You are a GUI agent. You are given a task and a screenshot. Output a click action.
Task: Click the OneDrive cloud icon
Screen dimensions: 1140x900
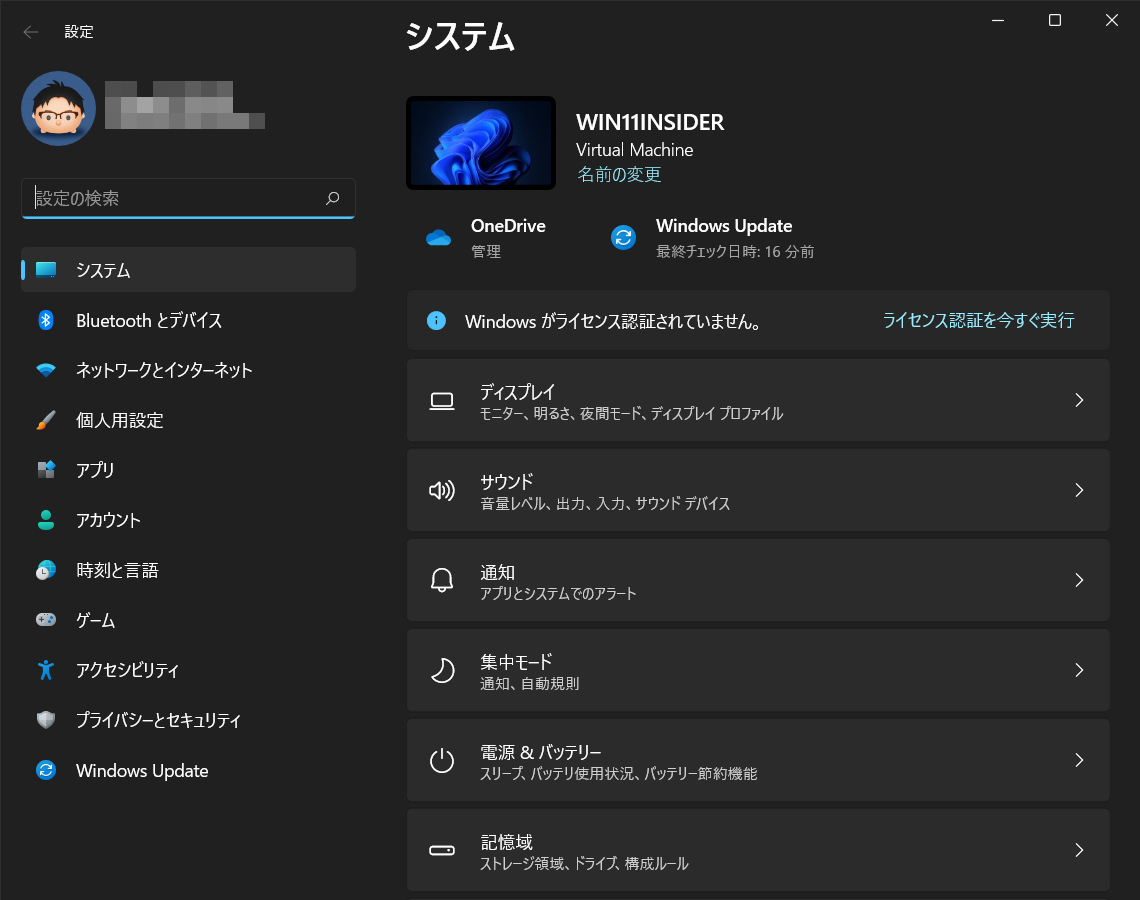coord(438,238)
